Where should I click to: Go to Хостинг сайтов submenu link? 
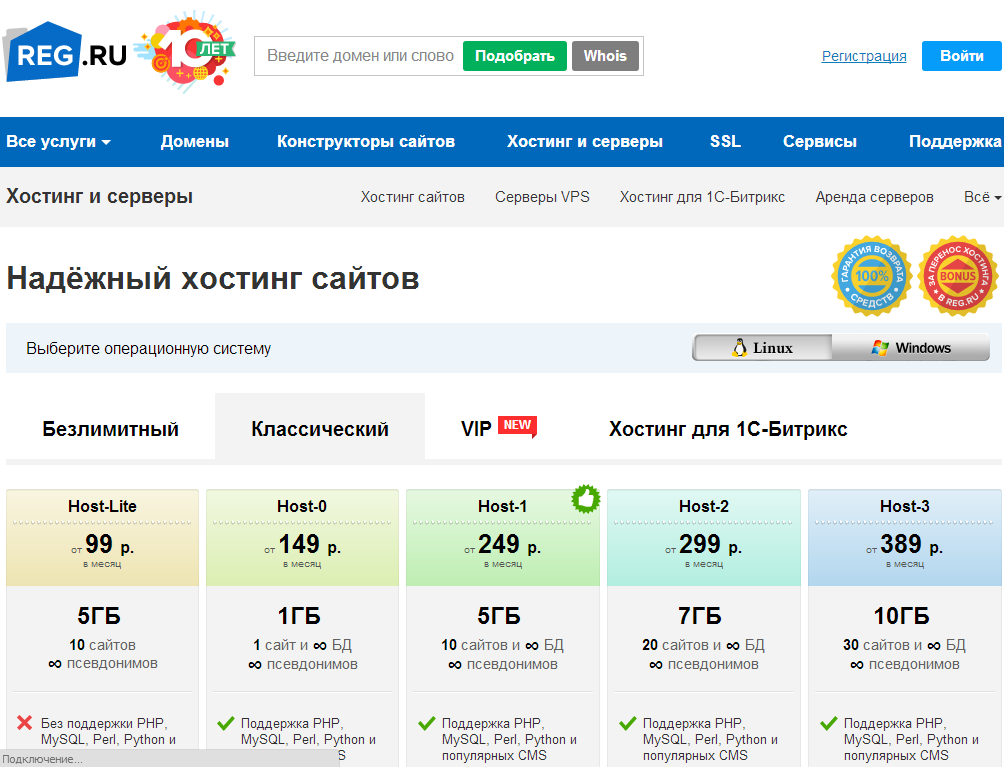point(412,197)
